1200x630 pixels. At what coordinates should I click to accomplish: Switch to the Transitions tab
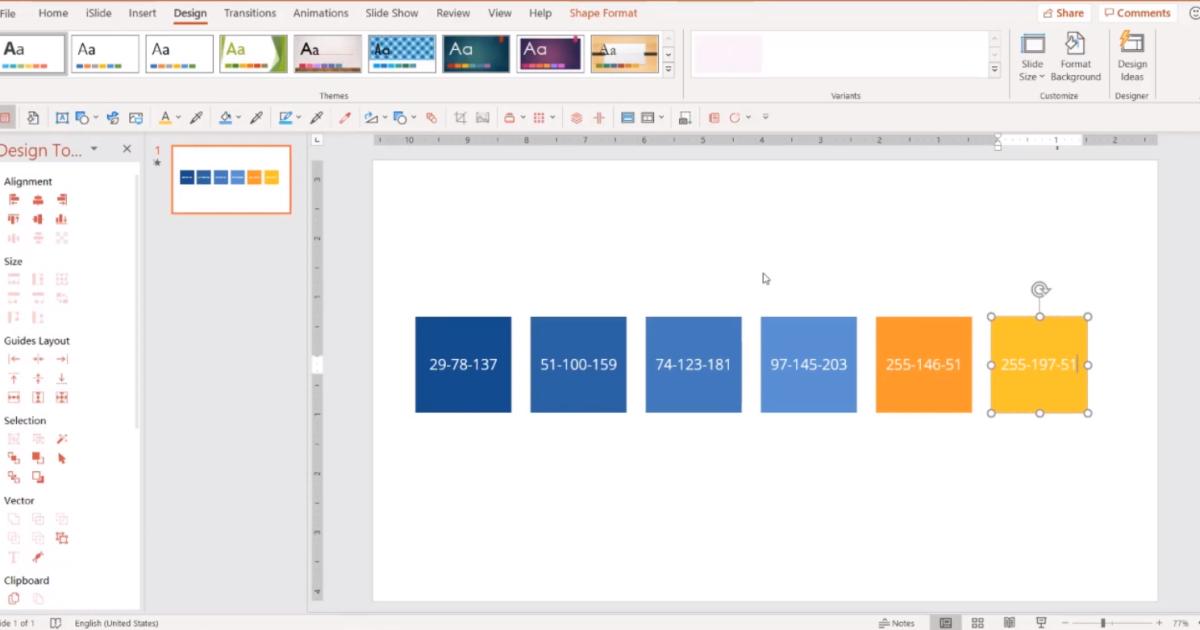249,13
